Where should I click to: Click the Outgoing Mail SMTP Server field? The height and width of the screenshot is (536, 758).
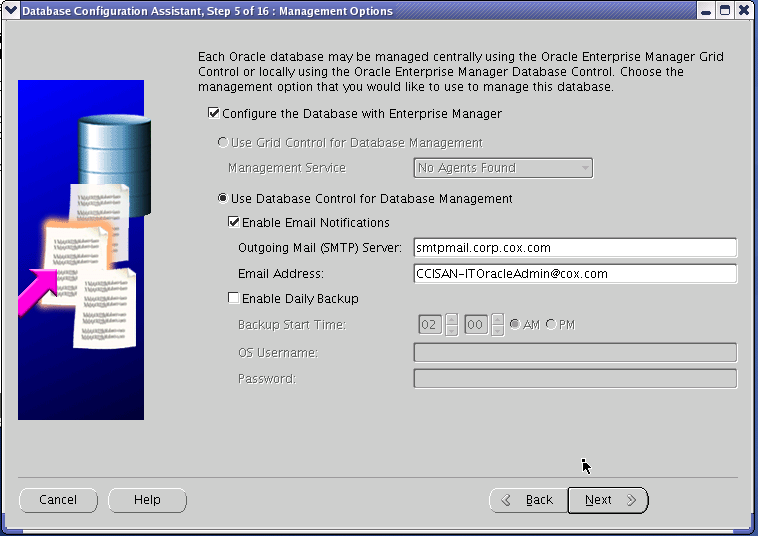[575, 247]
